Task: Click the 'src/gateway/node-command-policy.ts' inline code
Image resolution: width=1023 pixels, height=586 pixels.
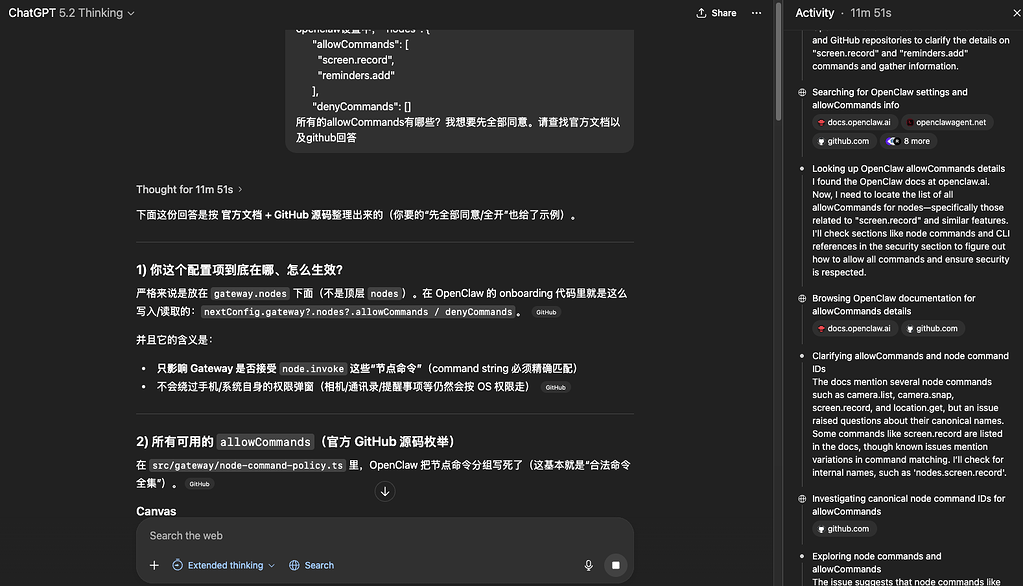Action: point(247,465)
